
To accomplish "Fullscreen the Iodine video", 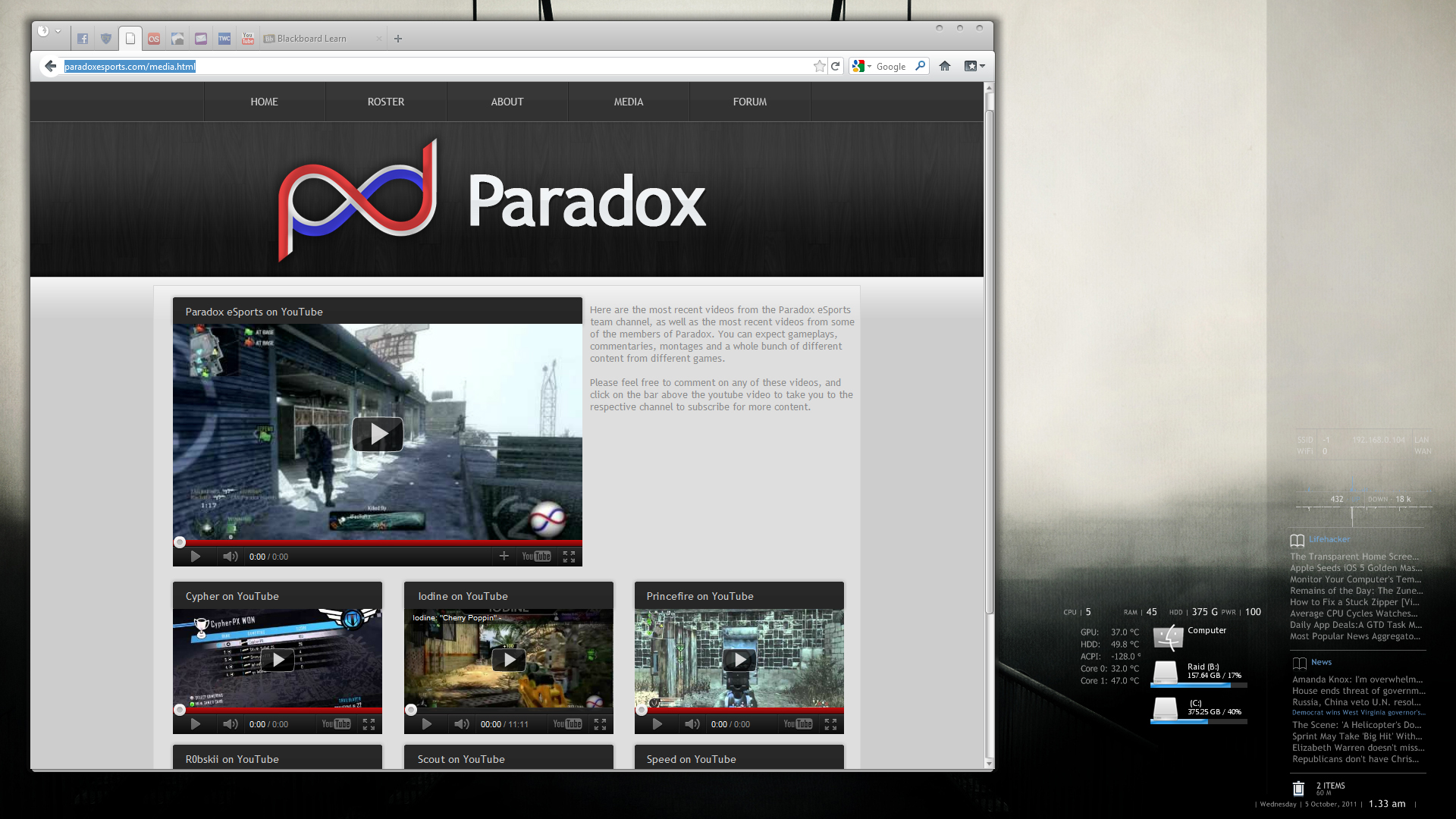I will (x=600, y=724).
